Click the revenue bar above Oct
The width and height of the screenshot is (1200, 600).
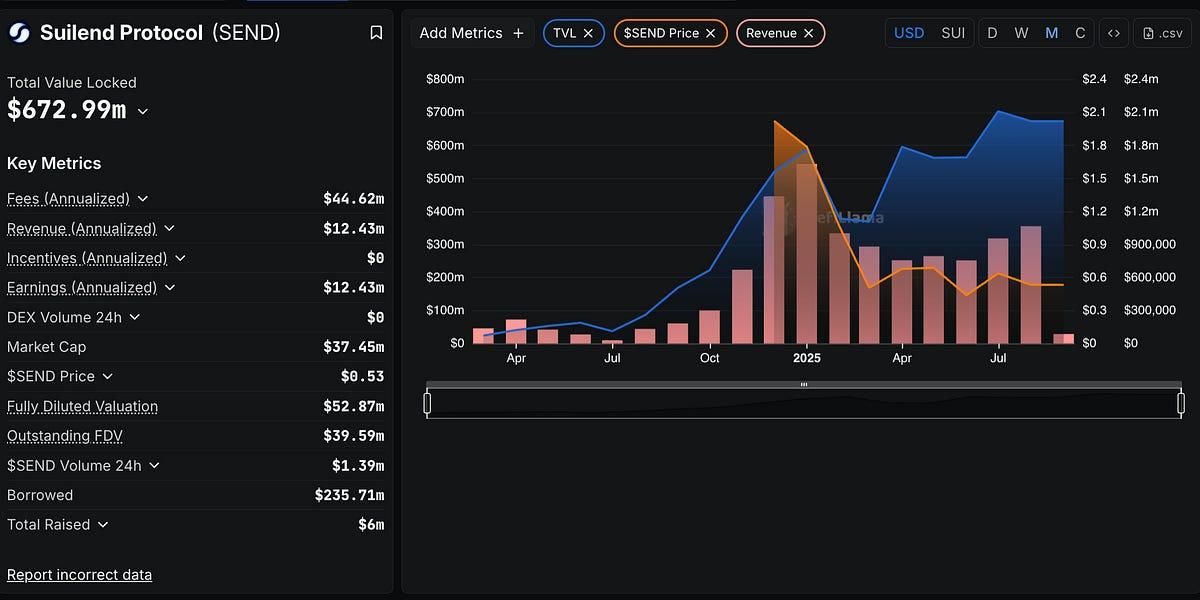coord(710,327)
